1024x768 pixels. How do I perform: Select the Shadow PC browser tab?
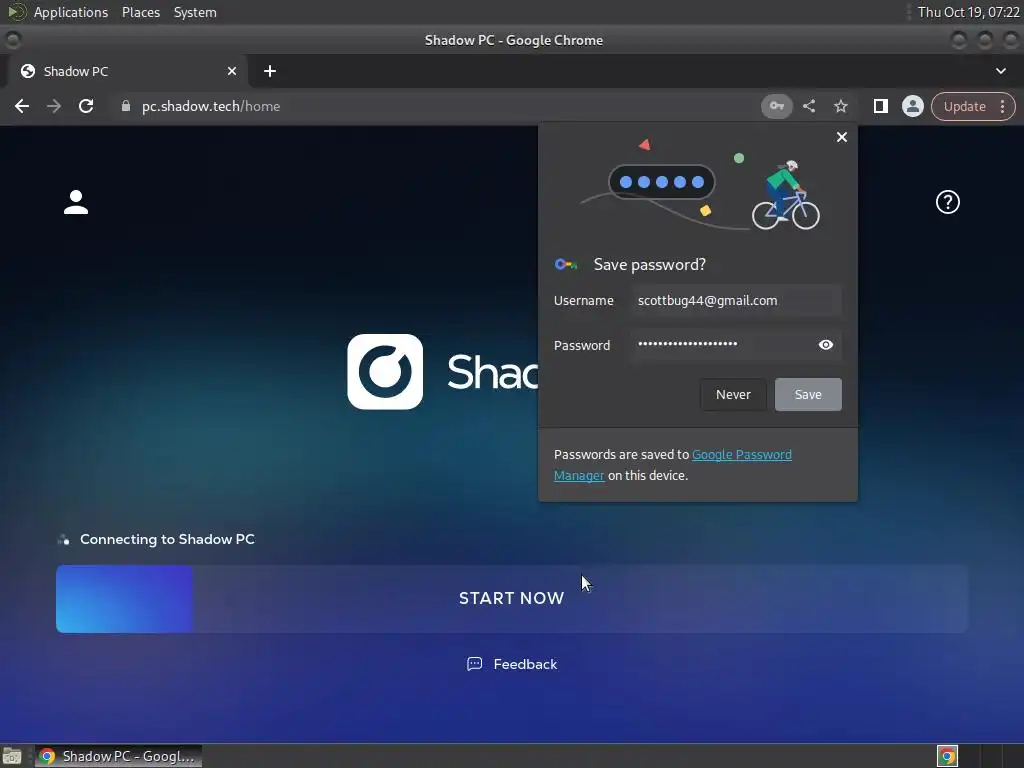(x=127, y=71)
